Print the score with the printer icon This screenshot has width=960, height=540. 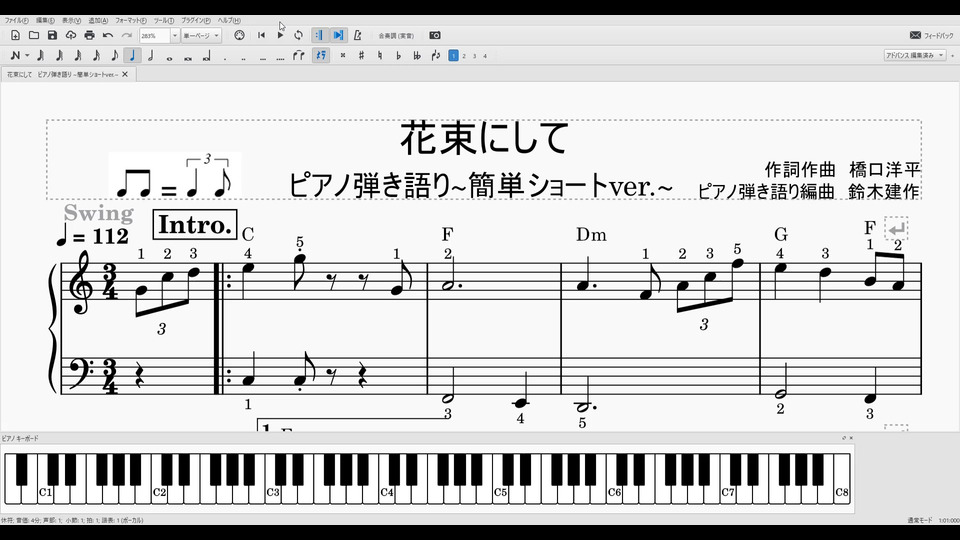pyautogui.click(x=89, y=36)
